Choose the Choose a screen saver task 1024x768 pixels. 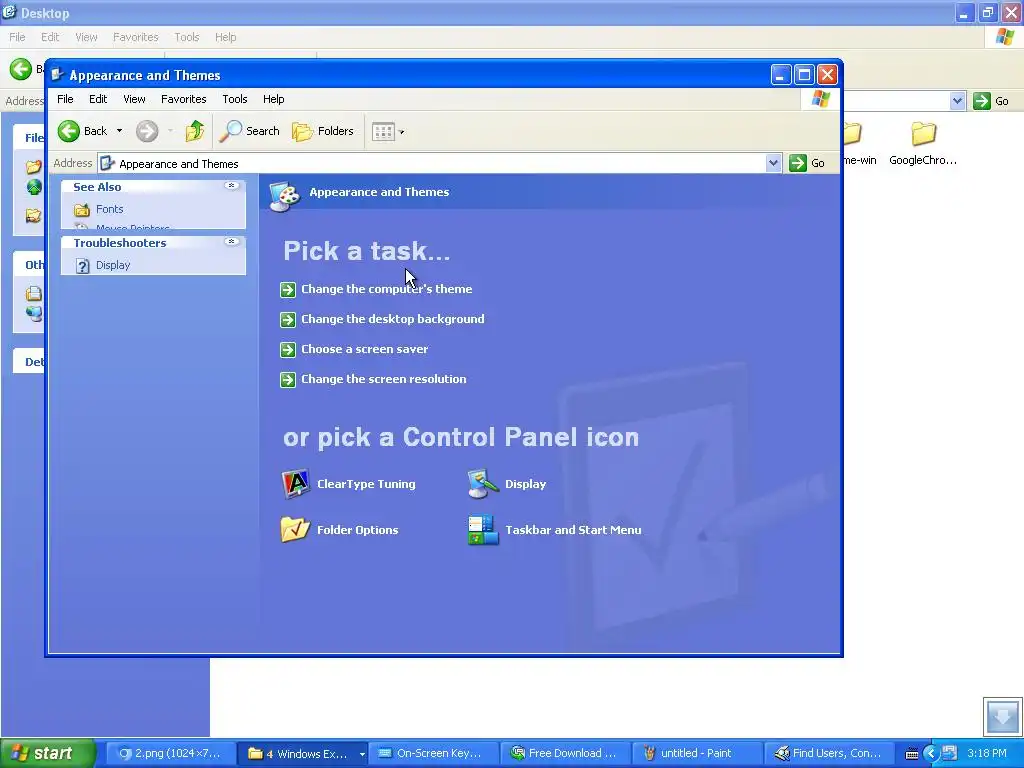tap(364, 349)
